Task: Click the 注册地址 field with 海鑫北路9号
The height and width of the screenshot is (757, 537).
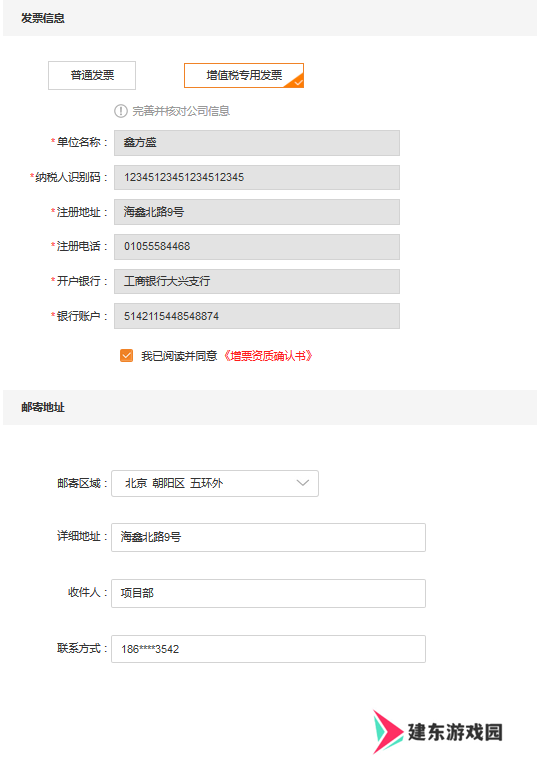Action: pyautogui.click(x=257, y=212)
